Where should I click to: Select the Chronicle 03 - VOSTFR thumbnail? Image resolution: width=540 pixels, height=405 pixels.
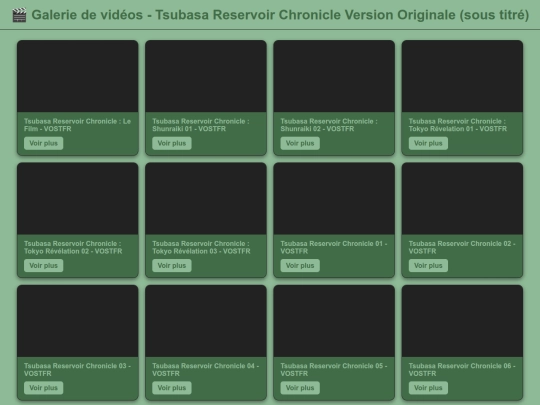tap(77, 321)
